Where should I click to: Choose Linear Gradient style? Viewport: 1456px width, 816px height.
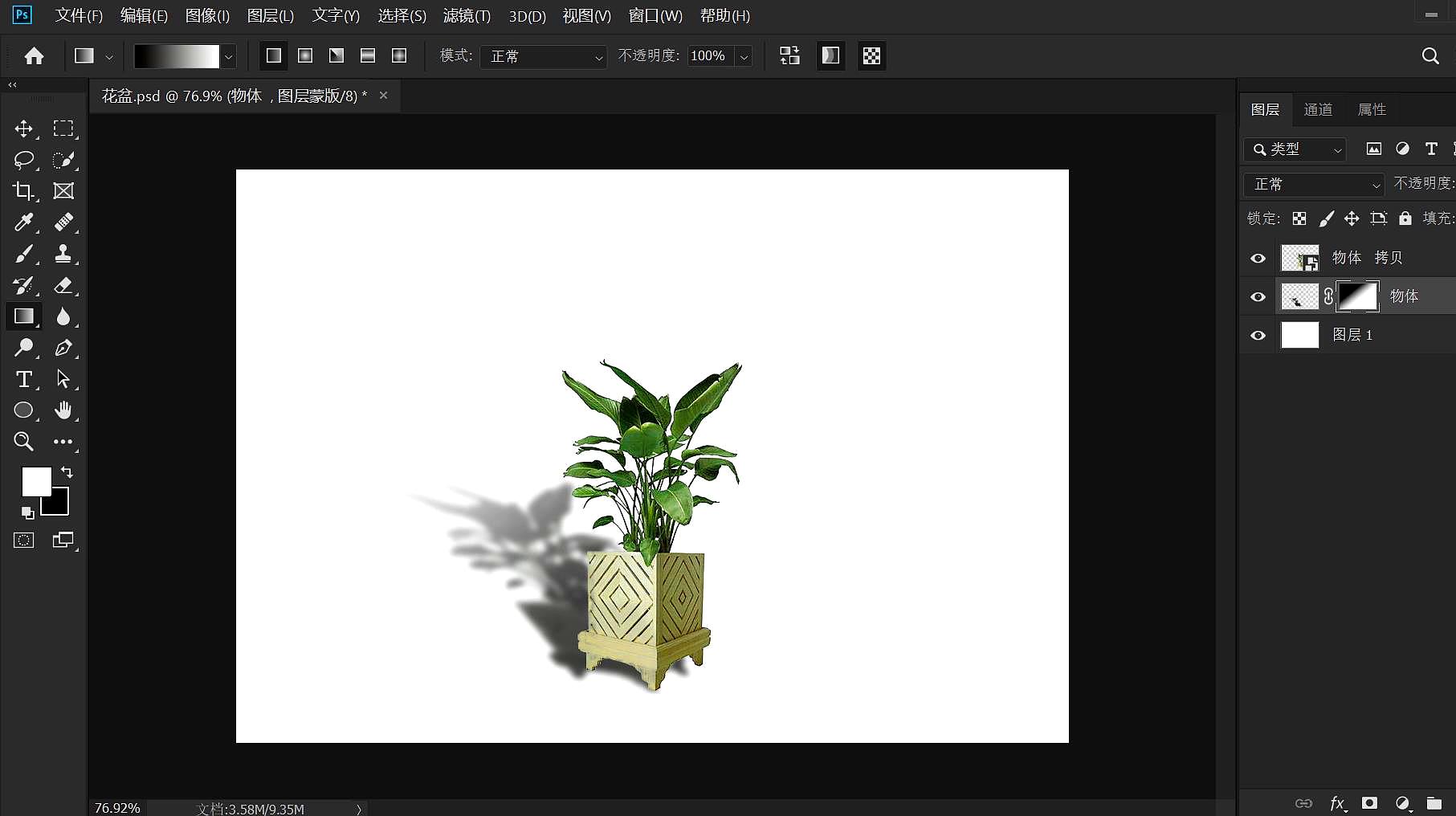coord(274,55)
